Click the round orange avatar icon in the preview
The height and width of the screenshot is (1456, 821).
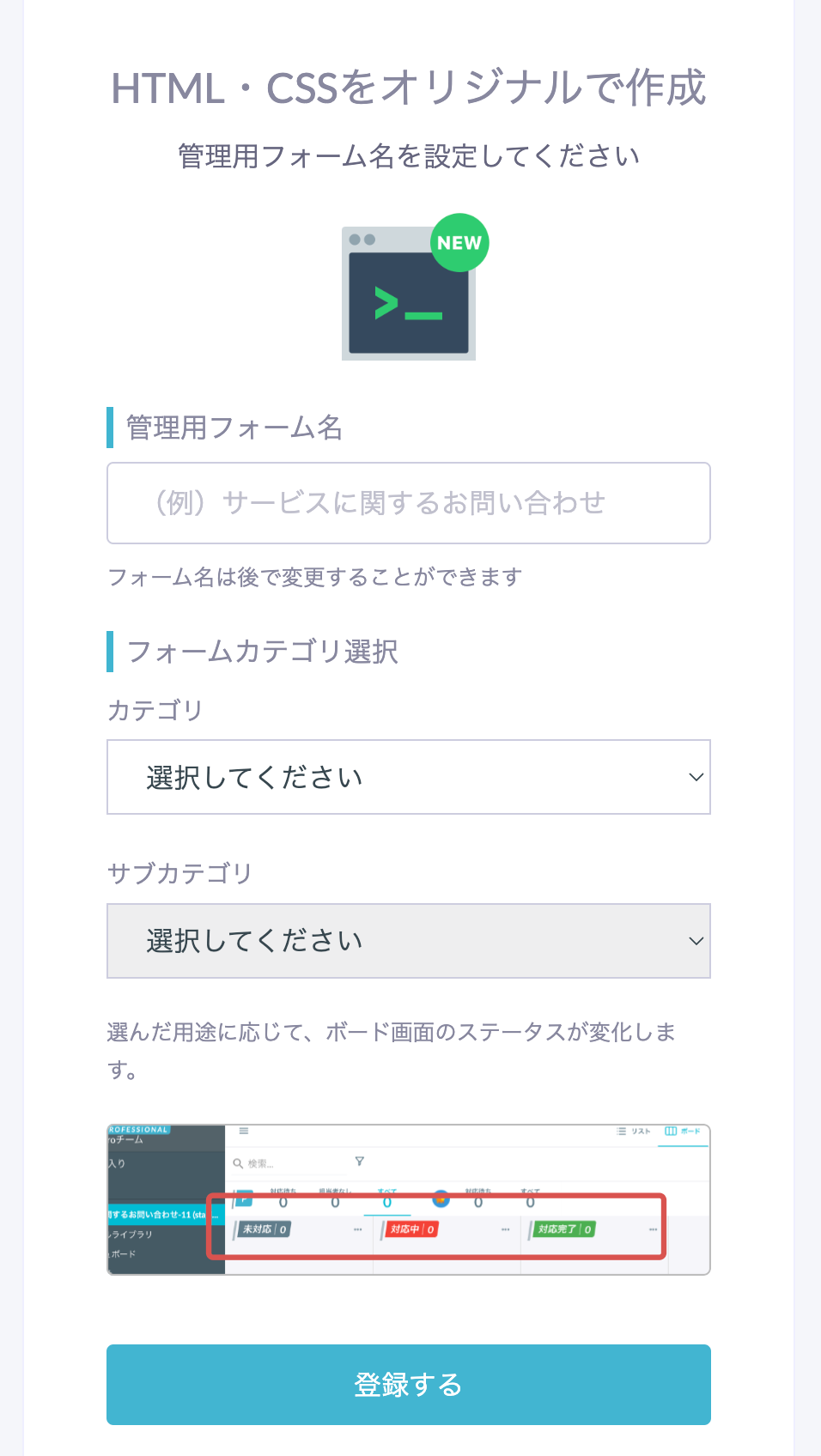(441, 1198)
